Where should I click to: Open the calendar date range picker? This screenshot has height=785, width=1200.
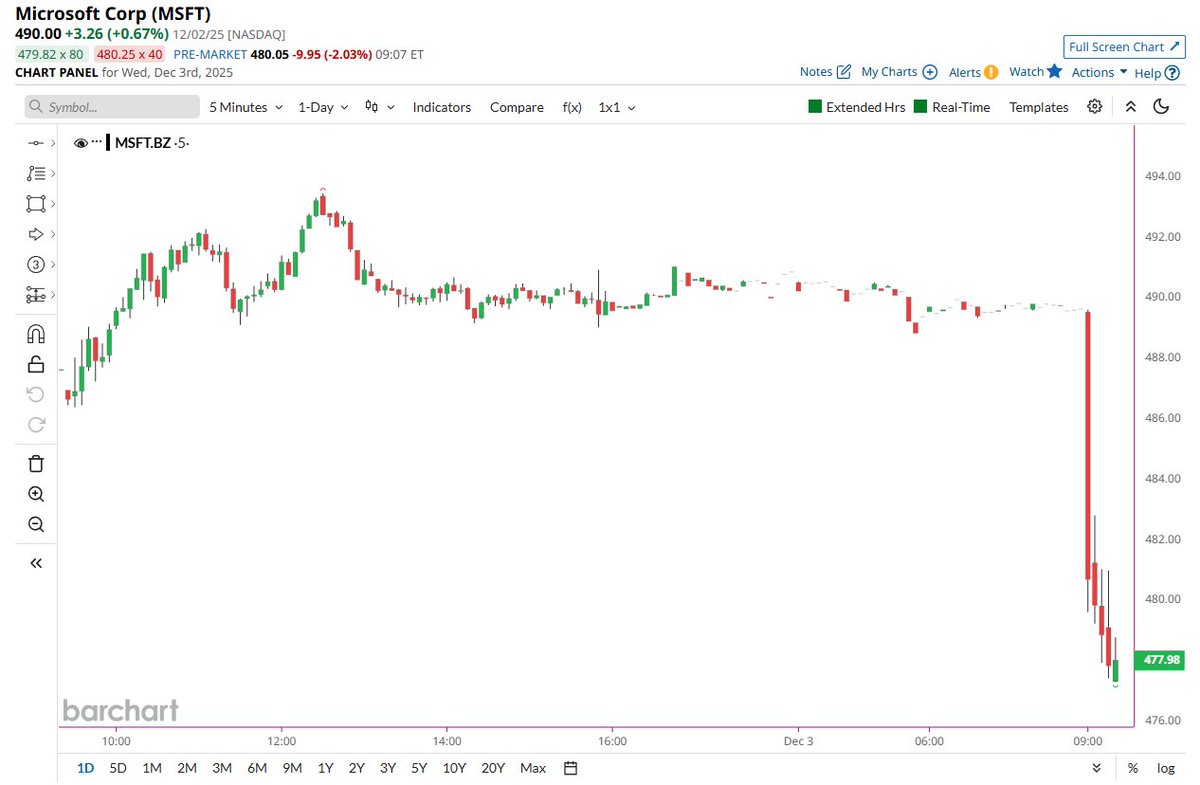[571, 768]
